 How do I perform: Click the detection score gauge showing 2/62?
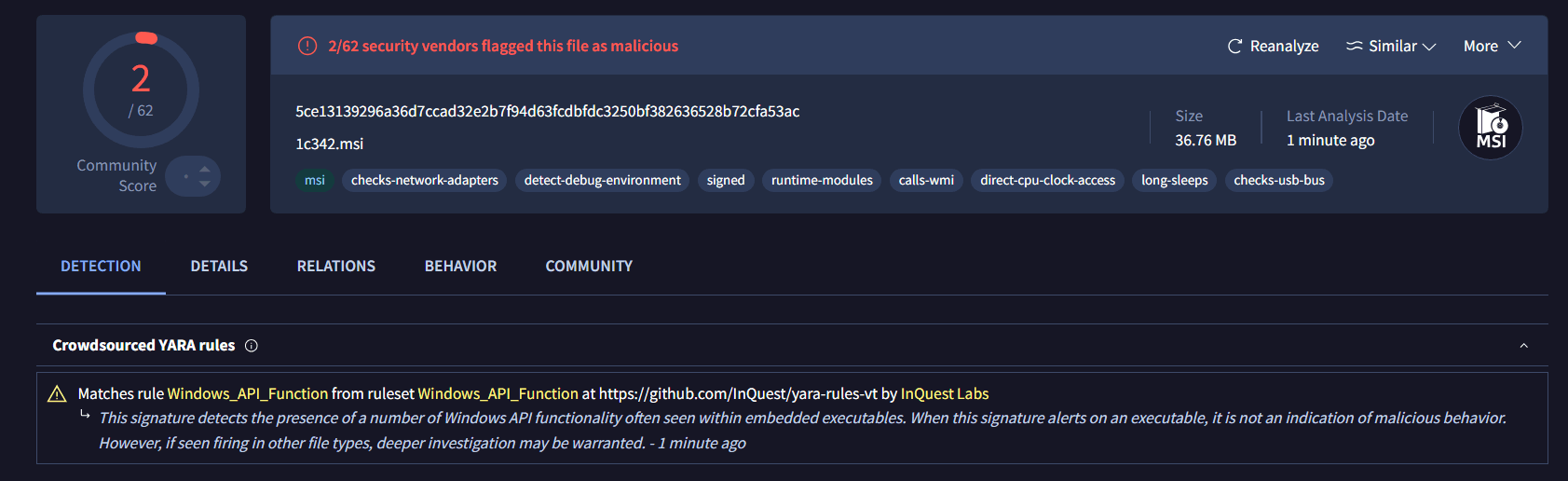click(x=141, y=90)
